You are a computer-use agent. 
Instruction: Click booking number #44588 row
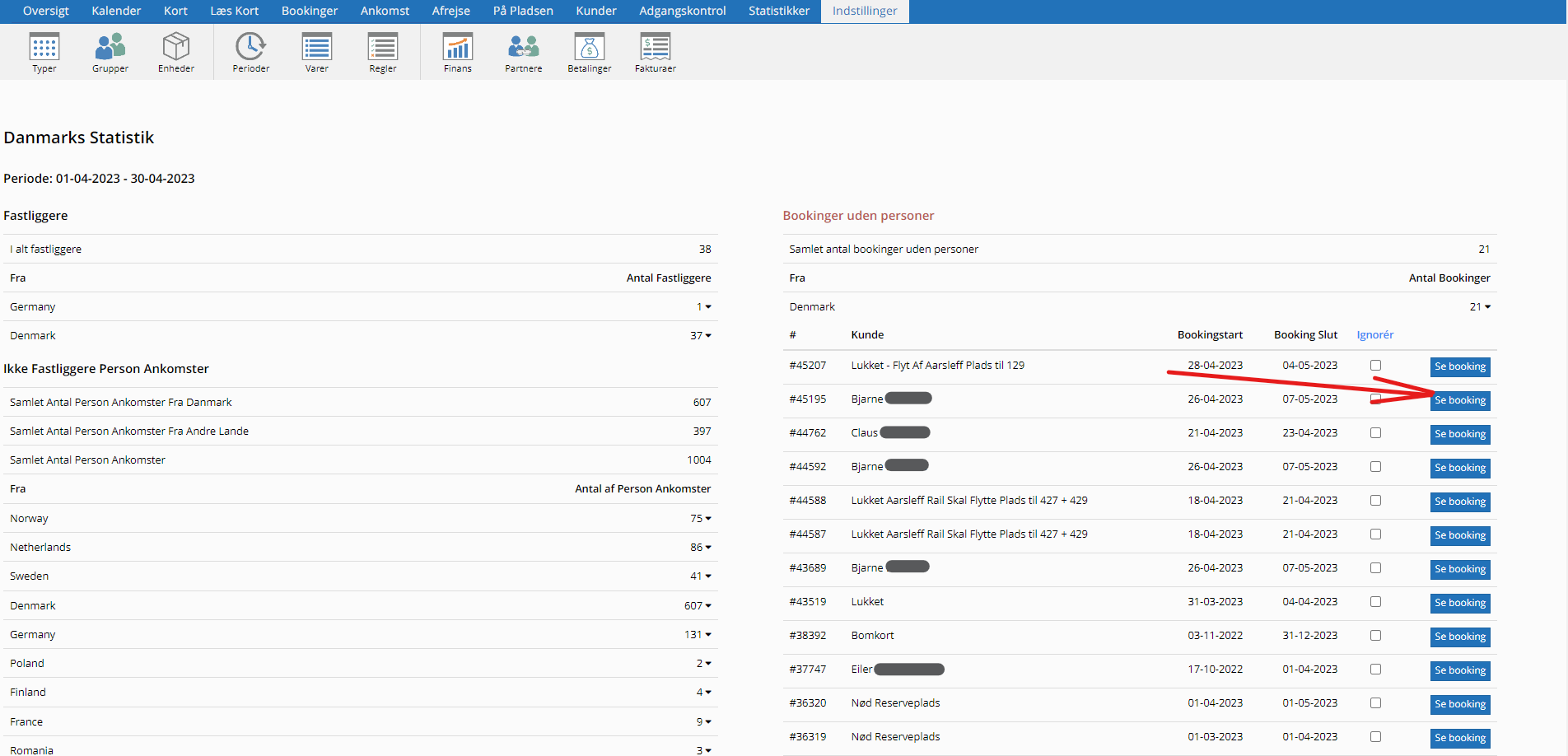tap(807, 501)
